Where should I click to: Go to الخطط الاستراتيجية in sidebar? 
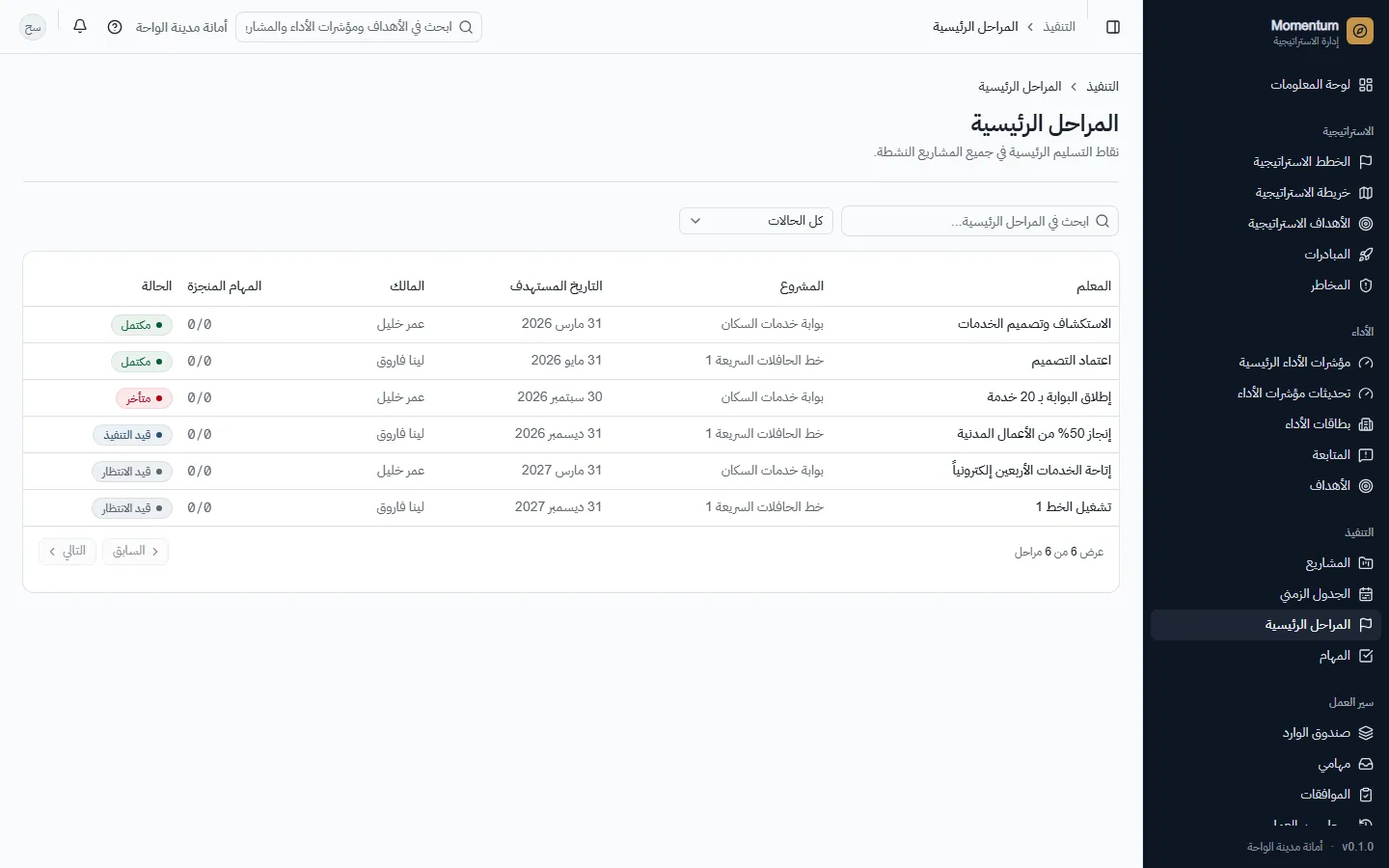pos(1266,162)
